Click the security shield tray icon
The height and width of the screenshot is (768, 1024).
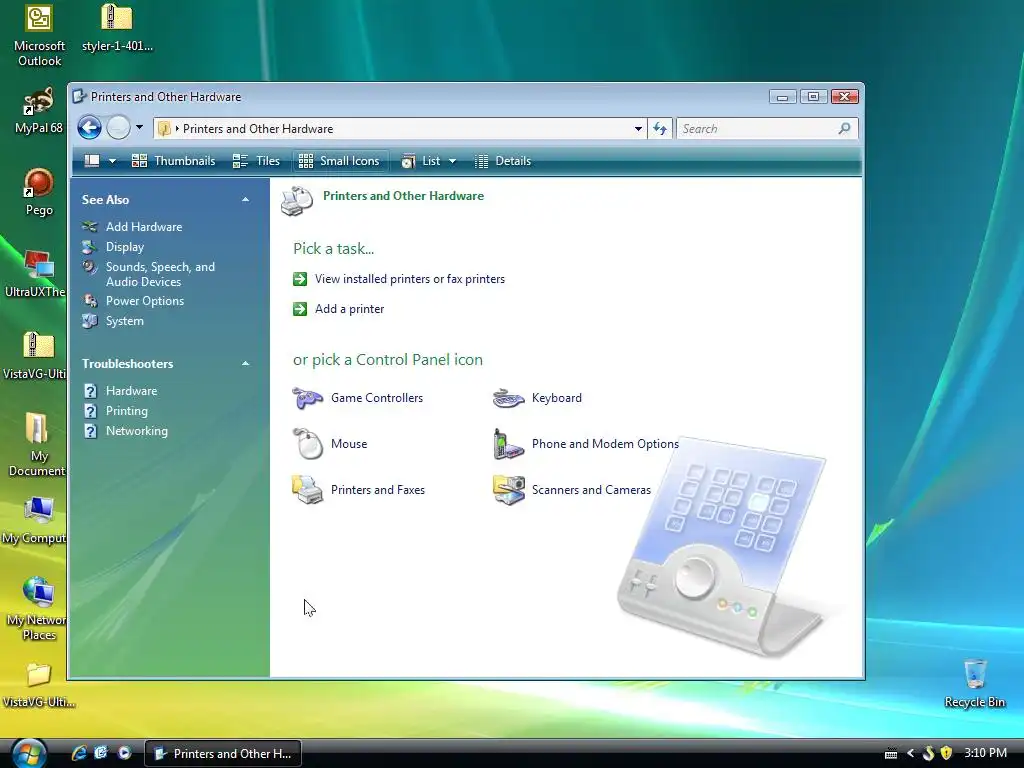click(x=946, y=753)
